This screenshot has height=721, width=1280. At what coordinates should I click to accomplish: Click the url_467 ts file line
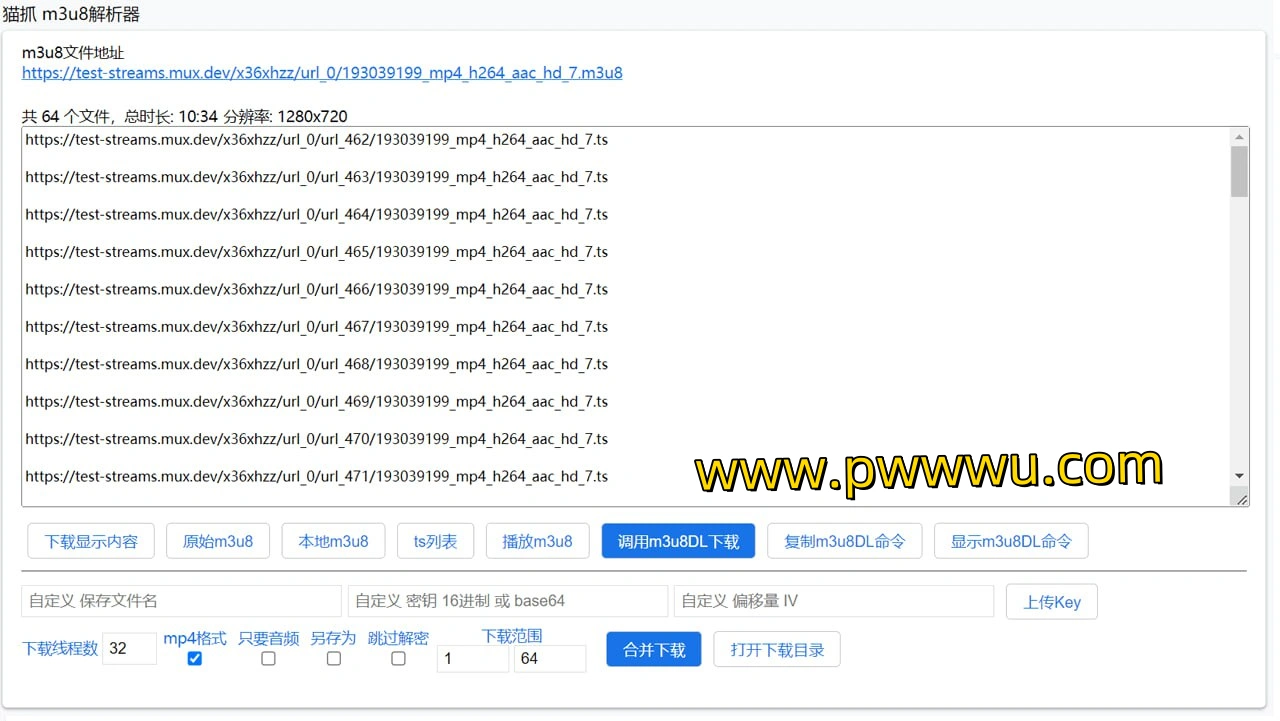click(x=317, y=327)
